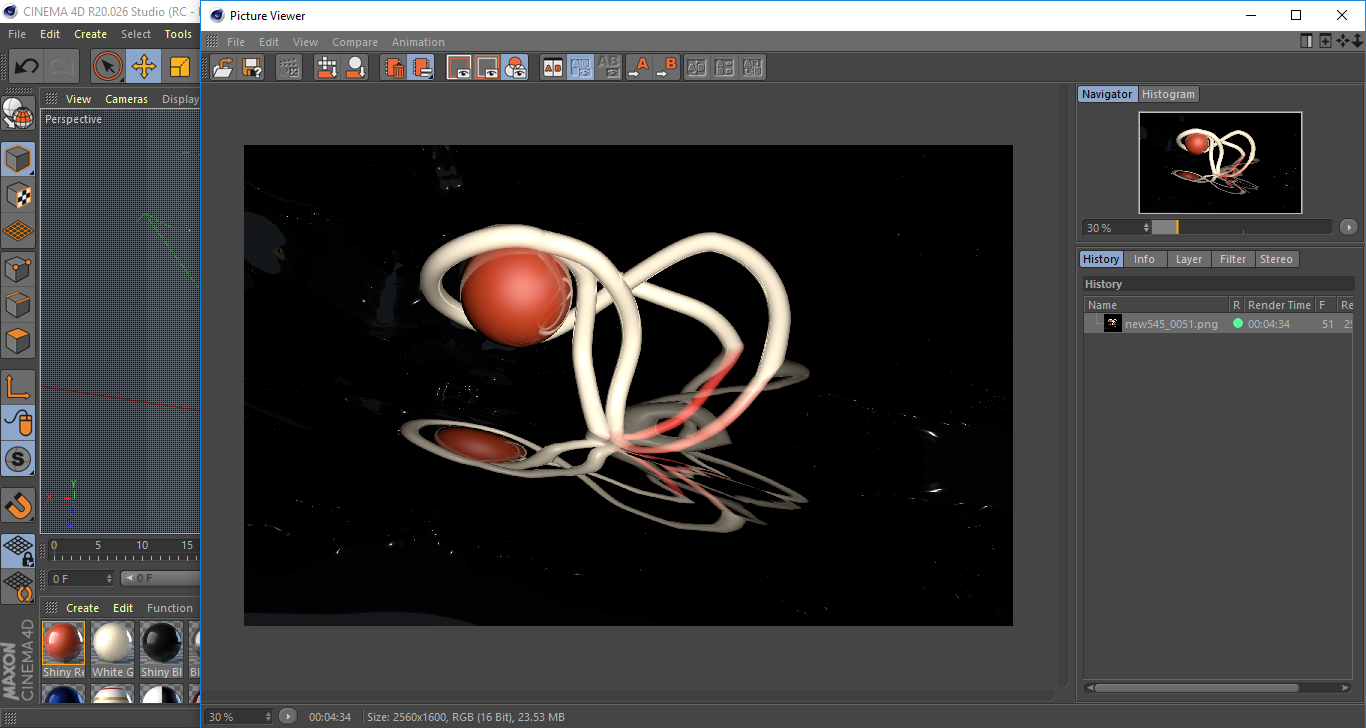Click the 30 % zoom field in Navigator

click(1115, 227)
